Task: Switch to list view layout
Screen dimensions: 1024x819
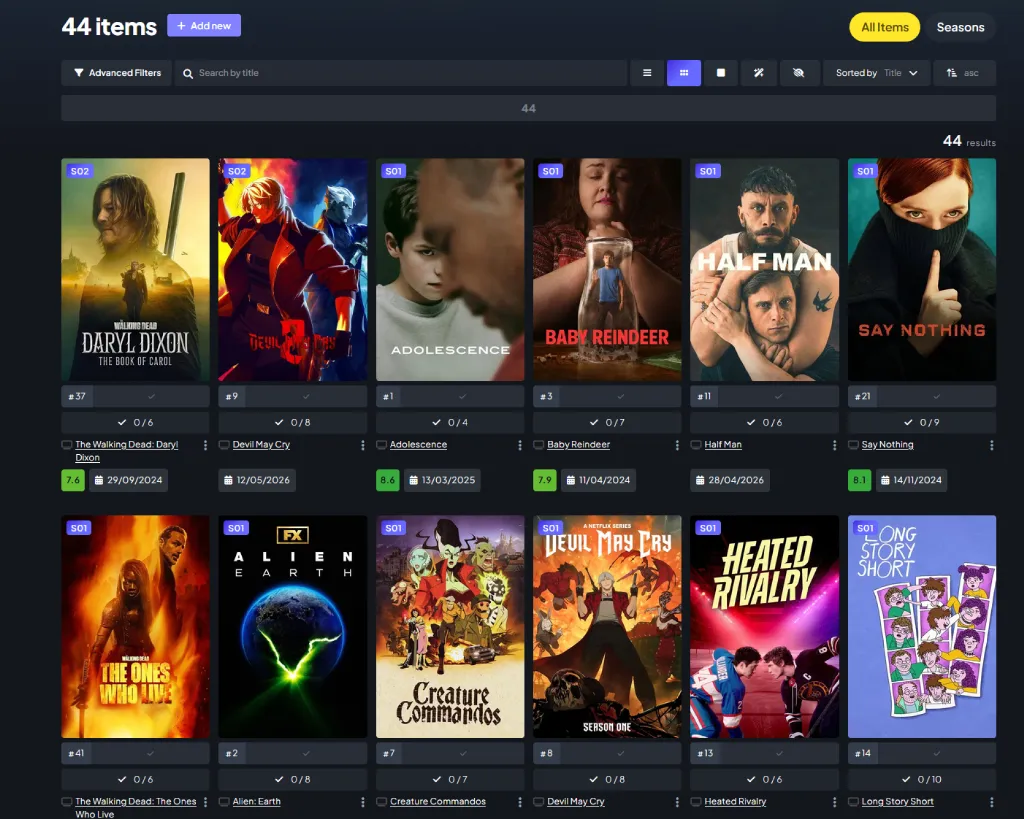Action: (x=647, y=73)
